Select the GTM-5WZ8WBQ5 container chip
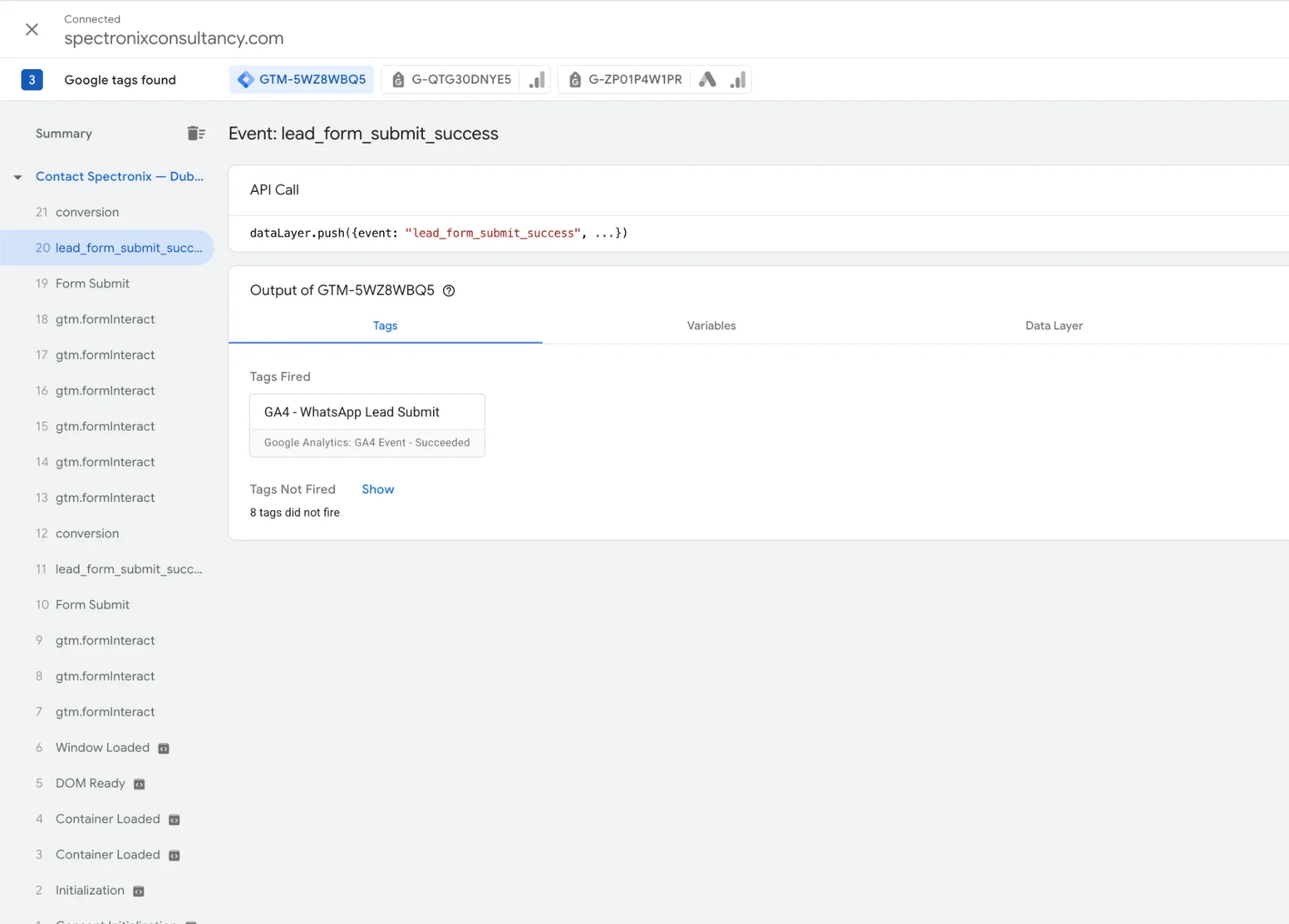The width and height of the screenshot is (1289, 924). (x=301, y=79)
